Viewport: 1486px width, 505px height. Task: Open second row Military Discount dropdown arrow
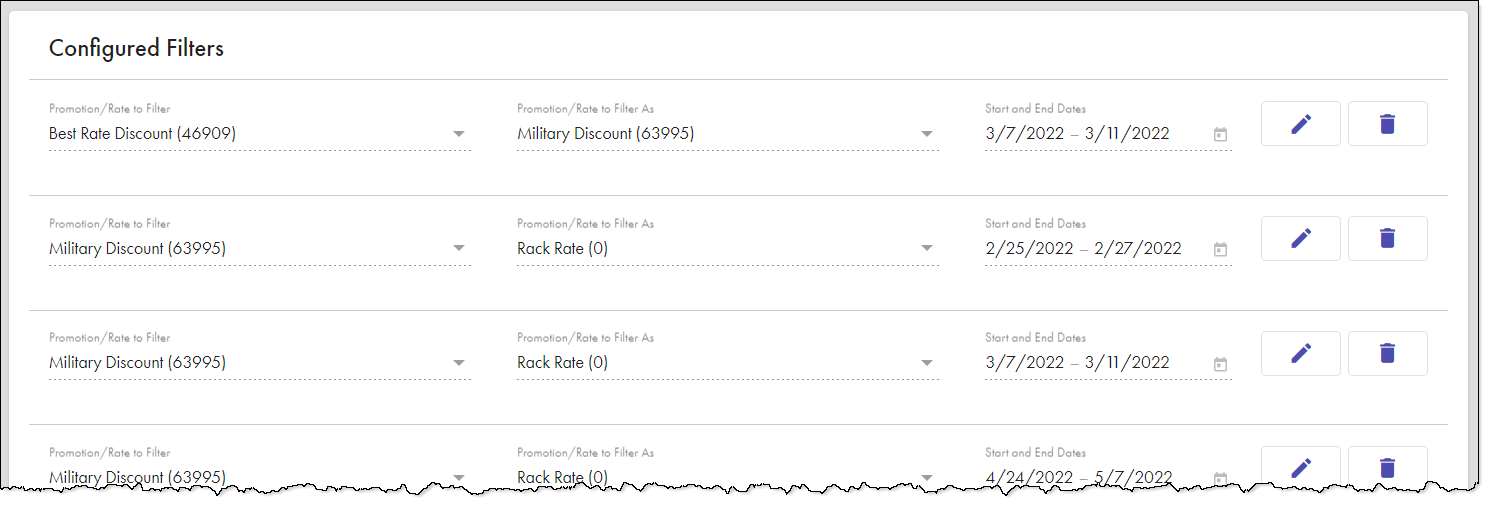(459, 248)
